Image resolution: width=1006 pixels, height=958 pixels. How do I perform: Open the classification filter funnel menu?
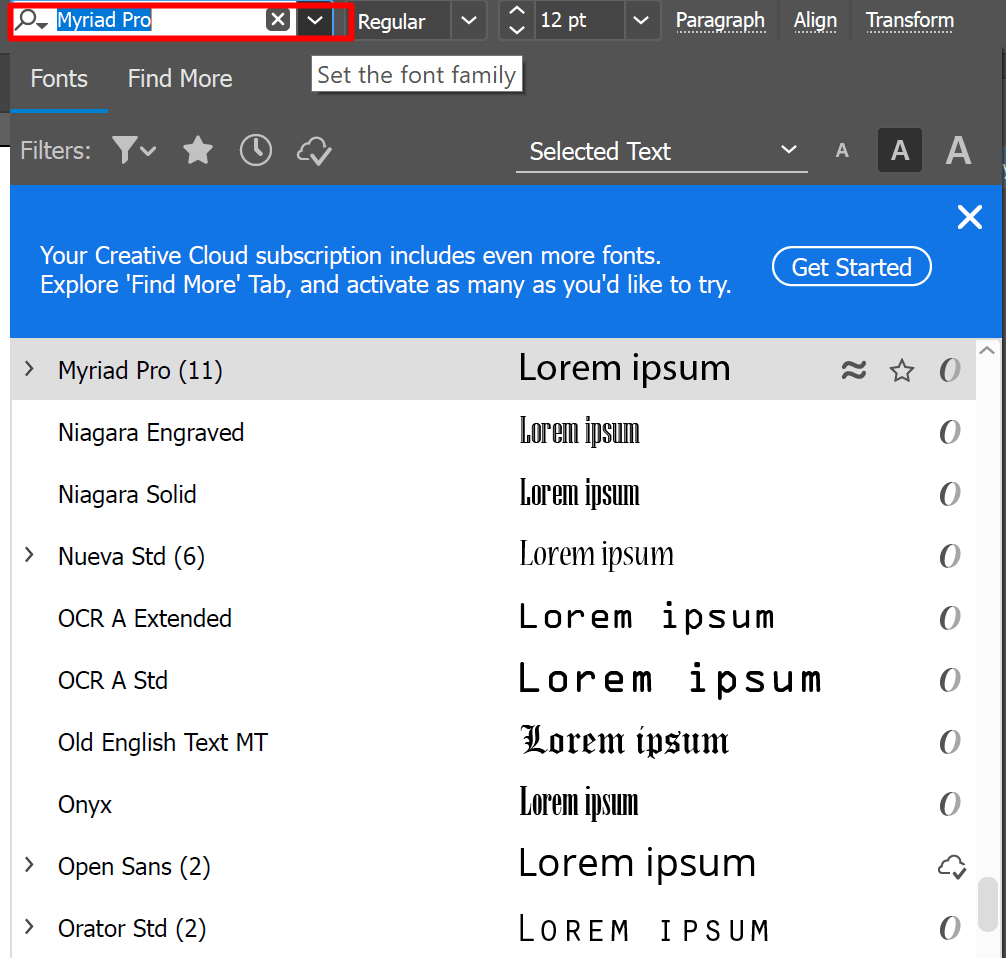(x=133, y=151)
